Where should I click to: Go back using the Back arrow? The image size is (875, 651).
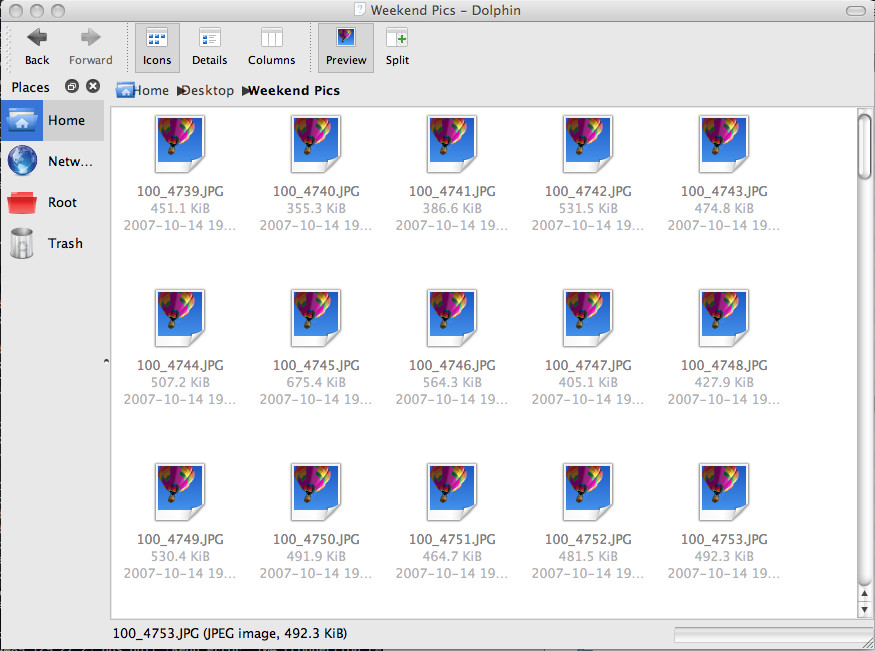[x=37, y=47]
